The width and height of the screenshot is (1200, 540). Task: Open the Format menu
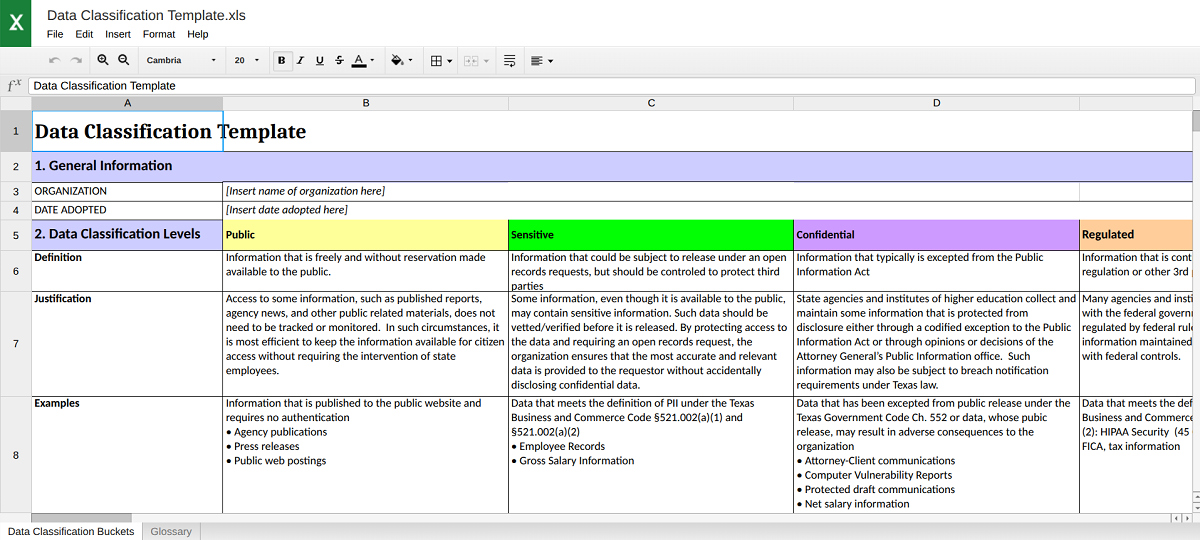click(x=159, y=34)
